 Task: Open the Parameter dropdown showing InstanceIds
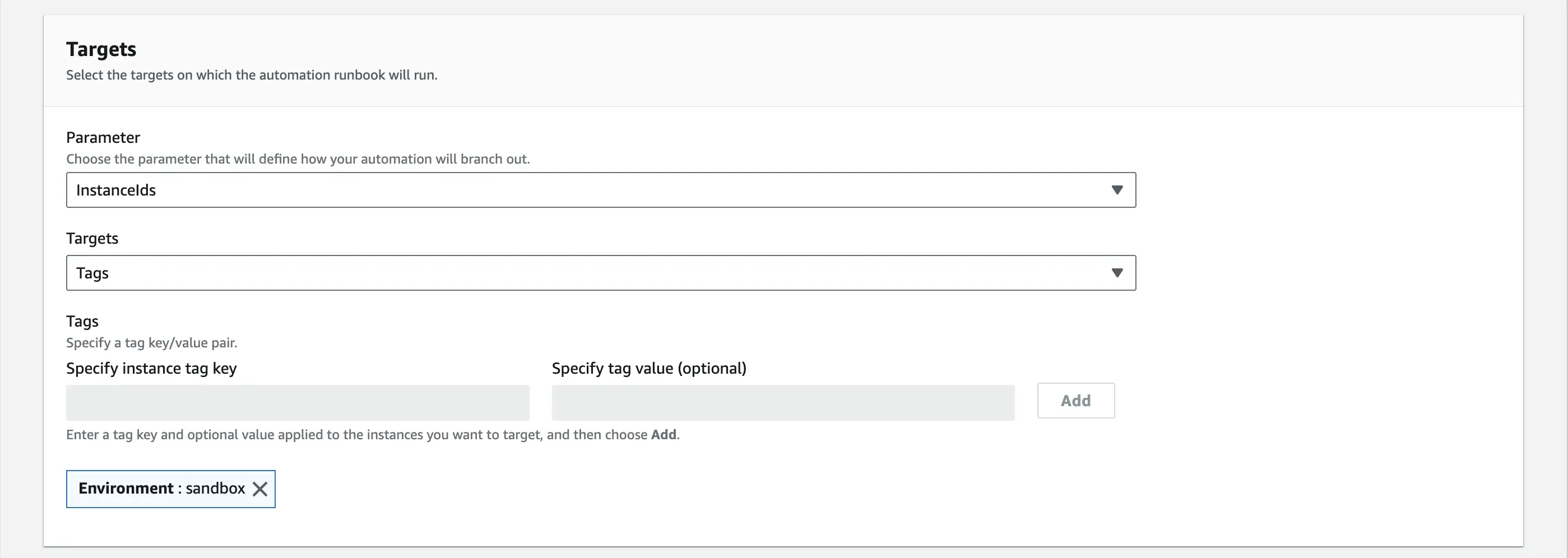coord(600,190)
